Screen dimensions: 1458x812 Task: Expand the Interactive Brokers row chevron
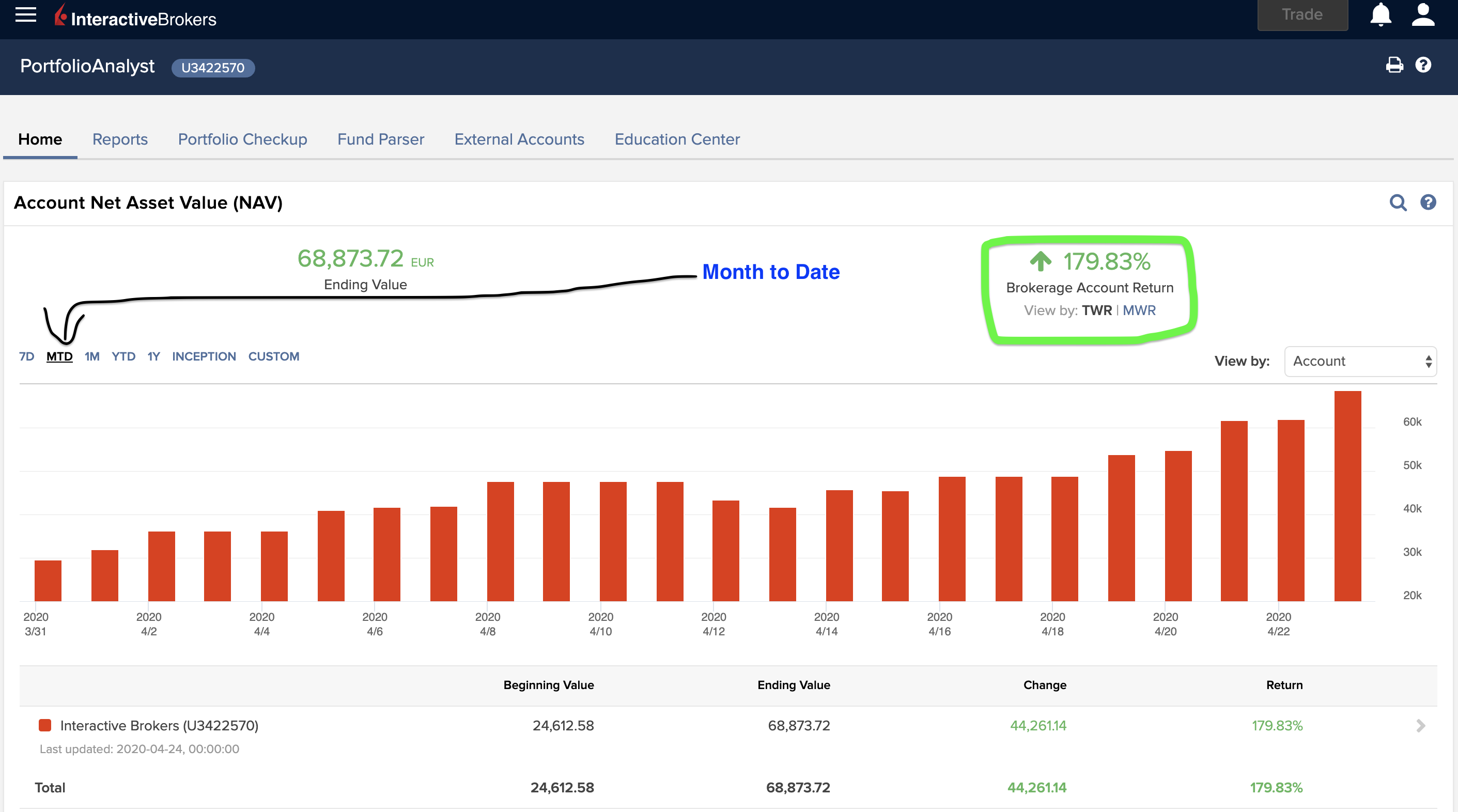coord(1420,726)
